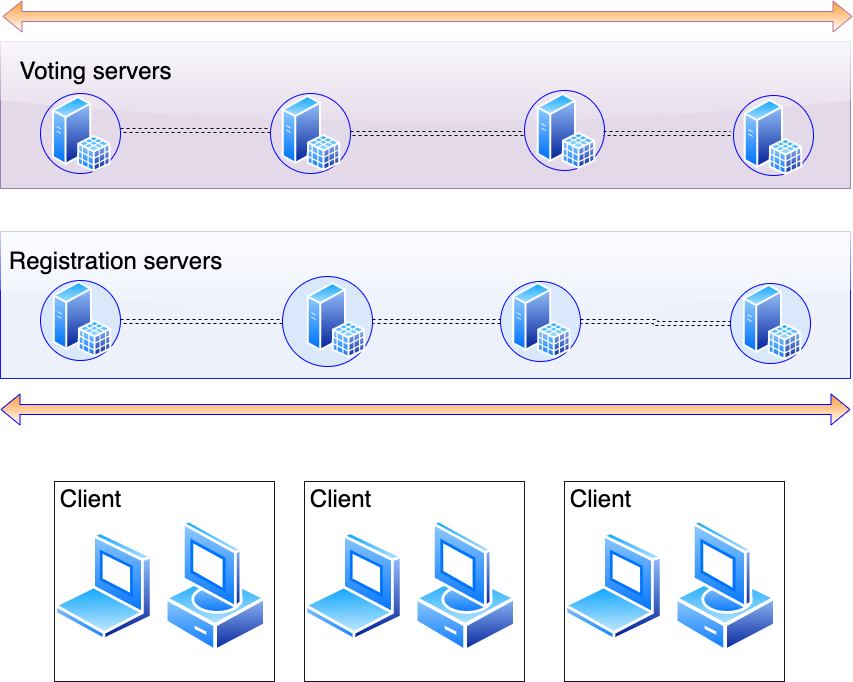
Task: Select the 'Client' label in the left box
Action: coord(90,499)
